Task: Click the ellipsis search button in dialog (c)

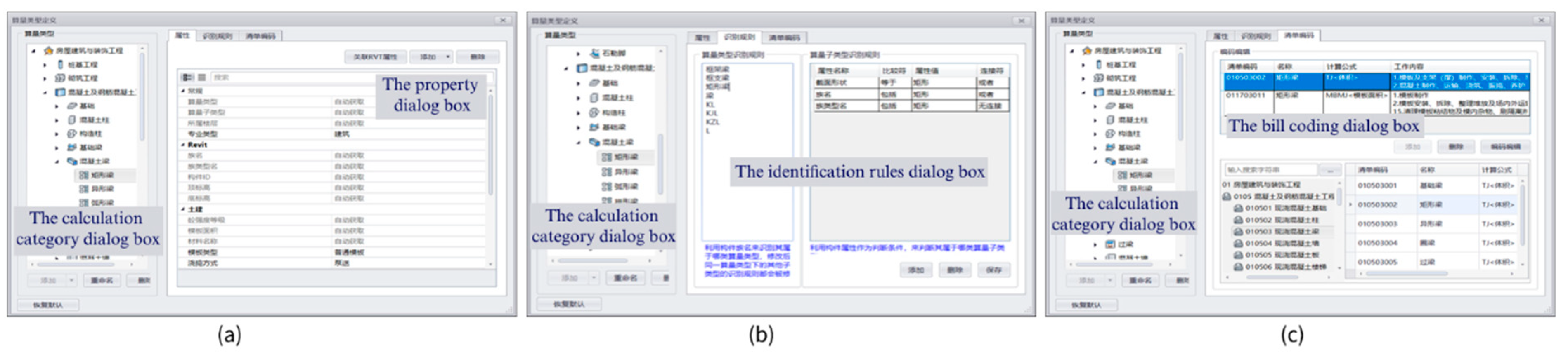Action: click(1331, 170)
